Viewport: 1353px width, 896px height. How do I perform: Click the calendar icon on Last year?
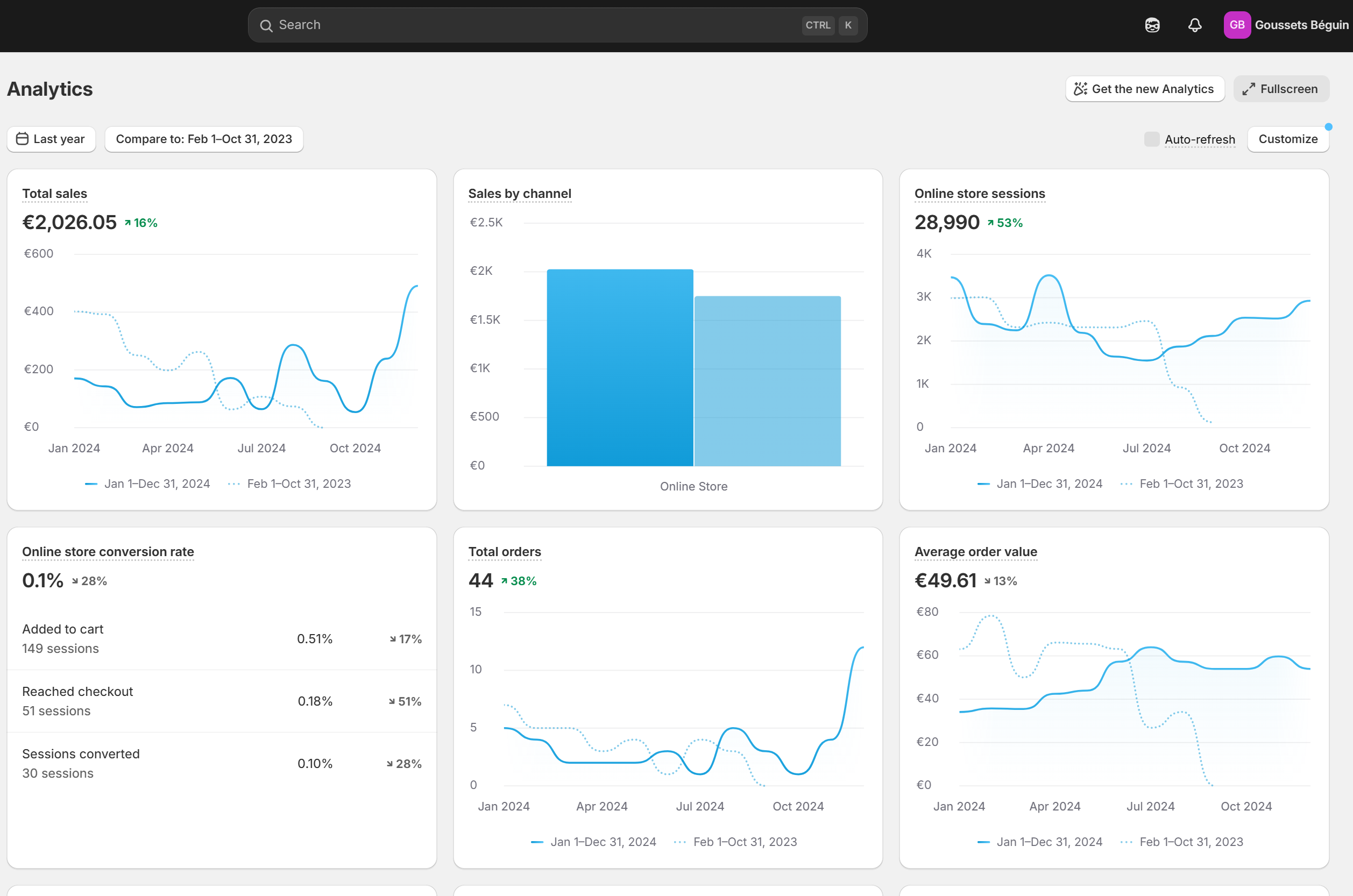pyautogui.click(x=22, y=139)
